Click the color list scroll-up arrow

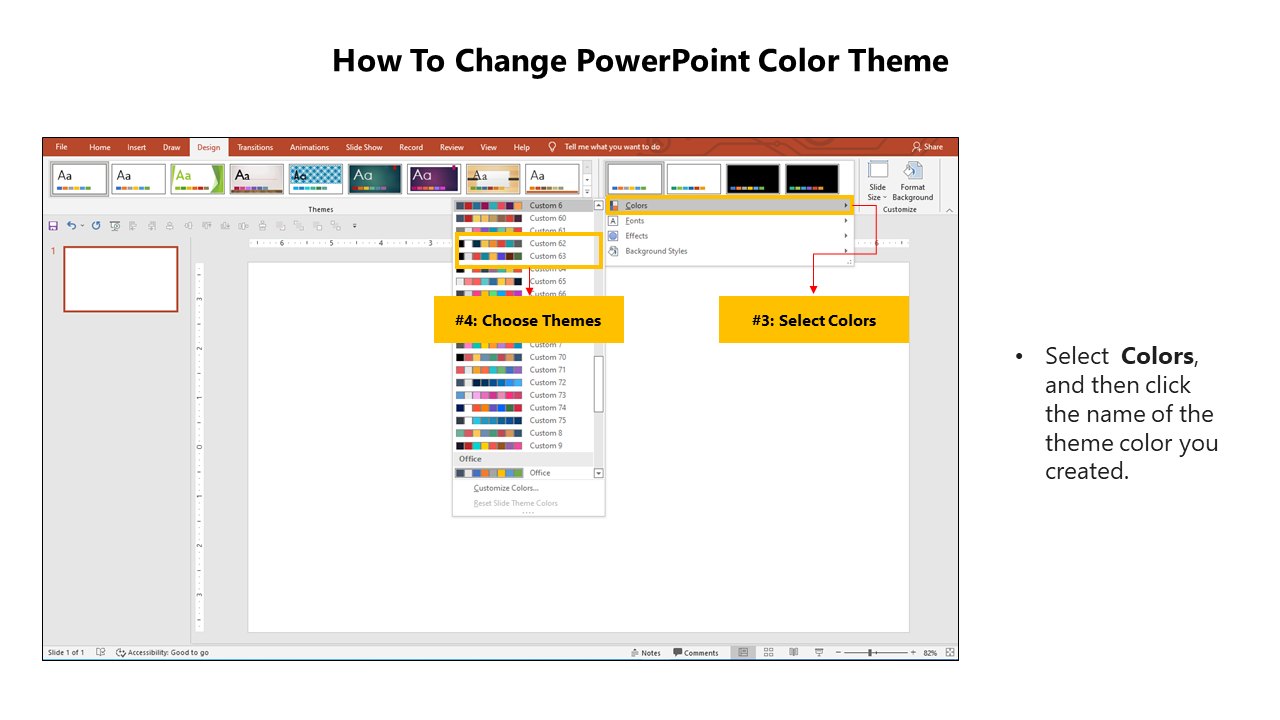click(599, 205)
